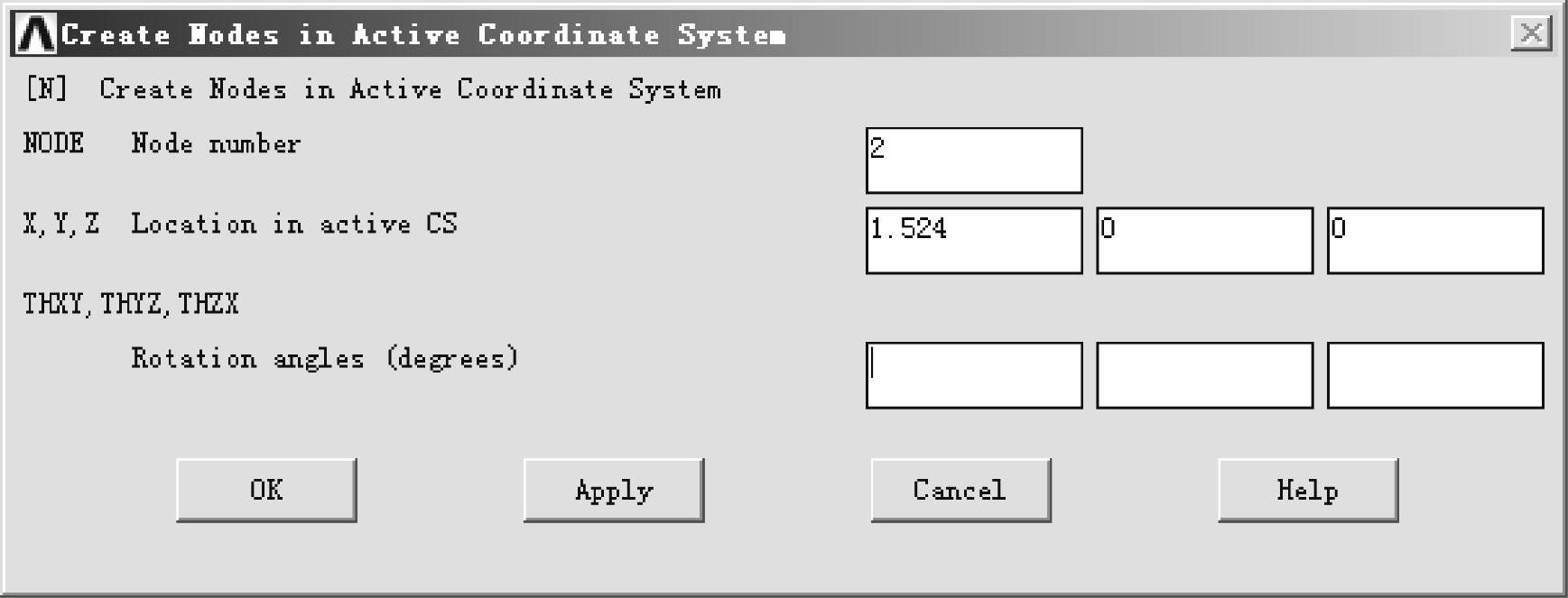Click the "Rotation angles (degrees)" label

click(x=325, y=358)
